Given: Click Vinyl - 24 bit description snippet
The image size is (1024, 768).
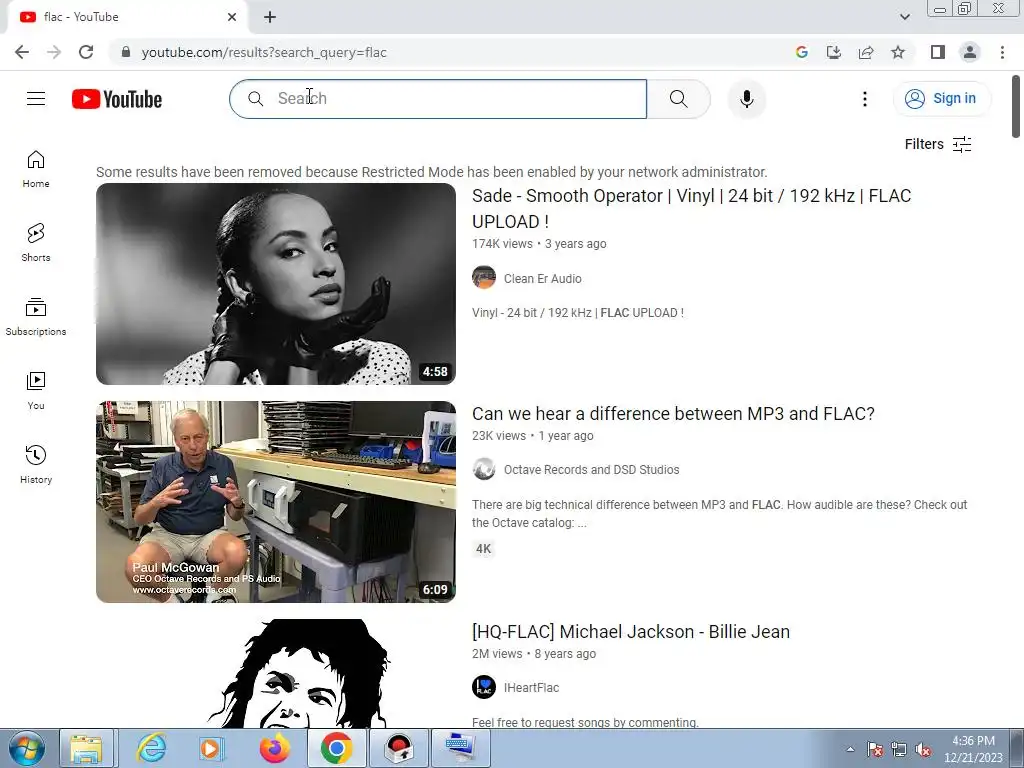Looking at the screenshot, I should point(578,313).
